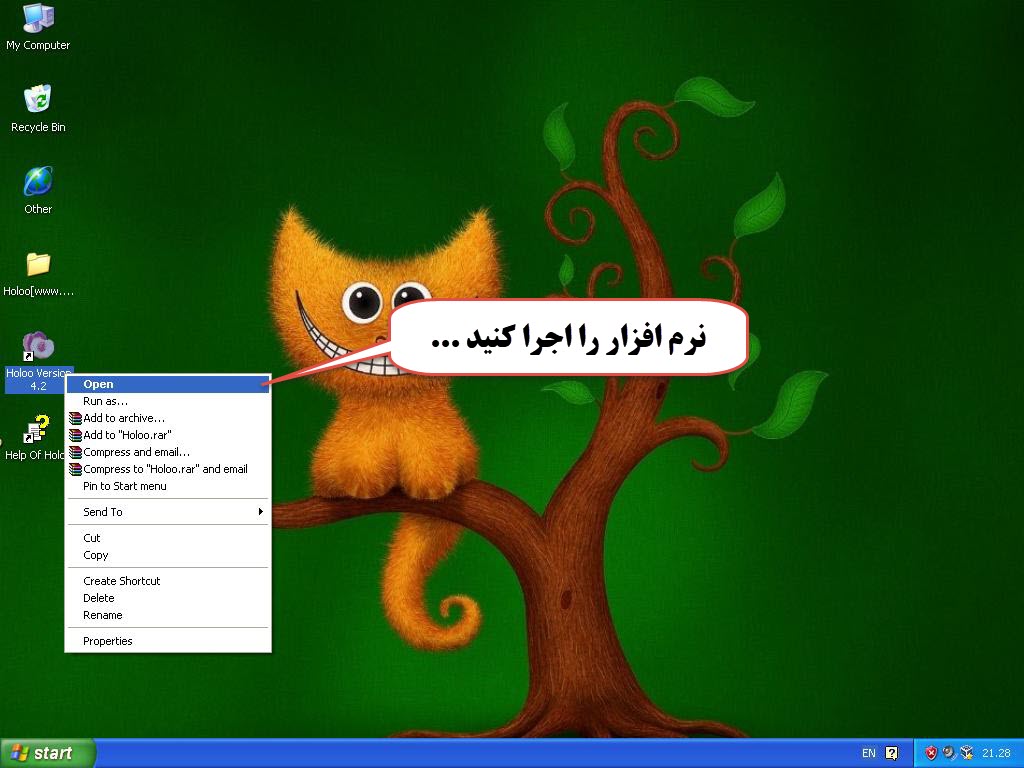
Task: Open Properties from the context menu
Action: click(108, 641)
